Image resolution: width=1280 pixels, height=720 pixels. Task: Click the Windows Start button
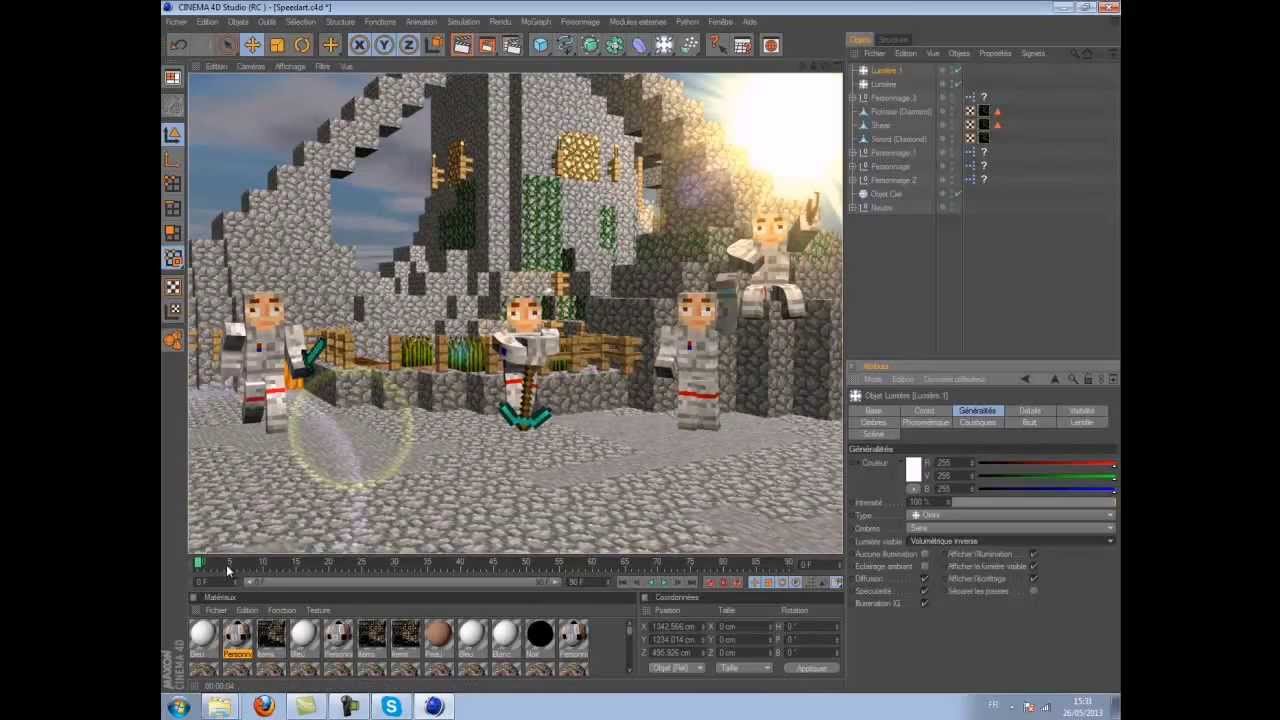pyautogui.click(x=179, y=707)
